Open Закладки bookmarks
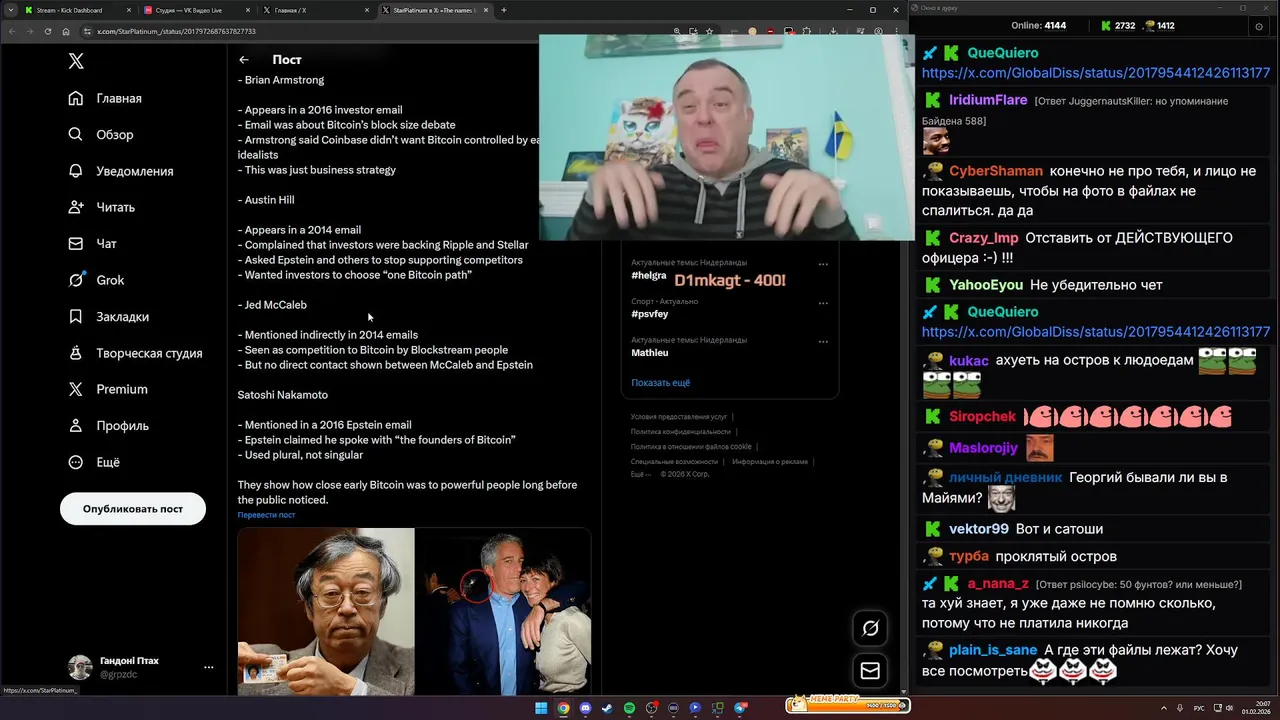Image resolution: width=1280 pixels, height=720 pixels. [x=110, y=316]
